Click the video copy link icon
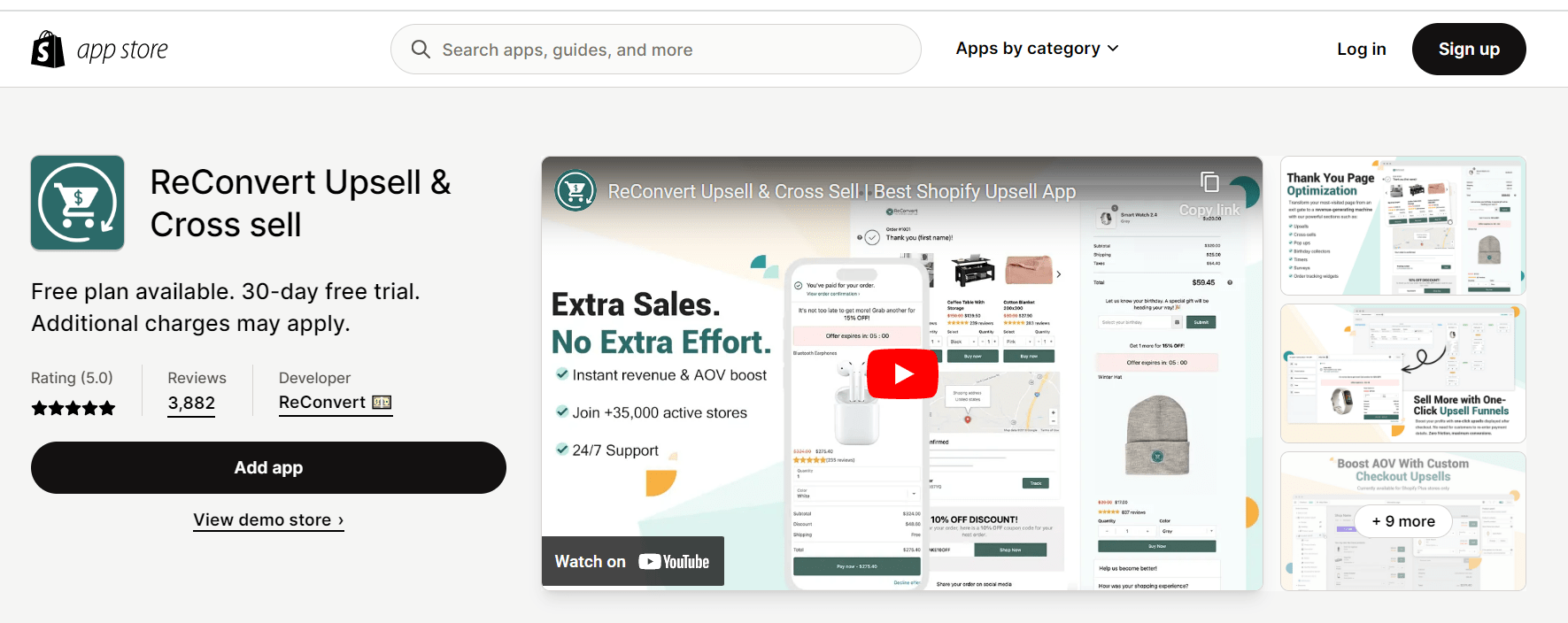This screenshot has height=623, width=1568. 1209,183
